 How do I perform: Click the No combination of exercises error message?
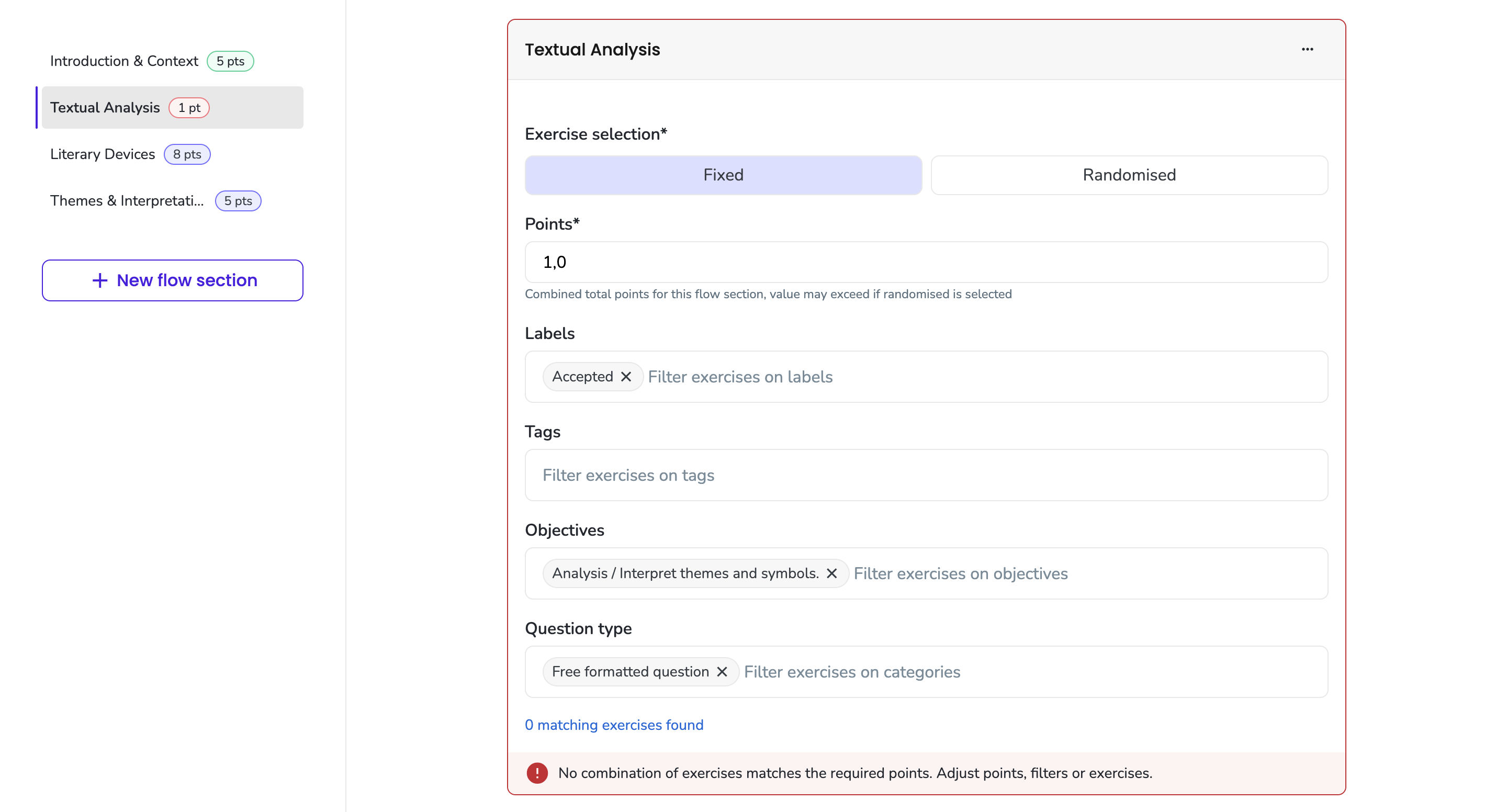pos(854,773)
